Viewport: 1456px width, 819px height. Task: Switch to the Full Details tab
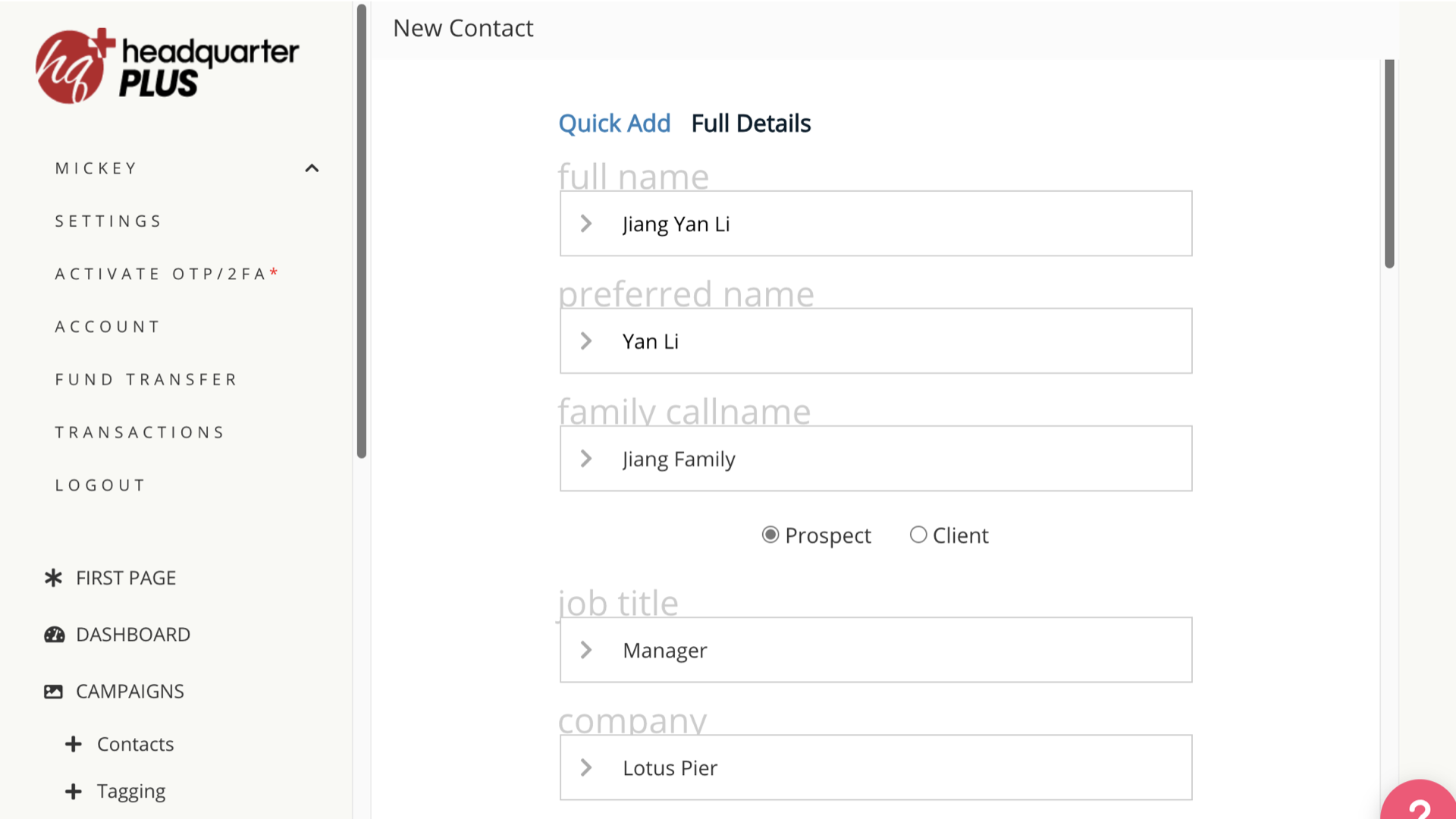pyautogui.click(x=751, y=124)
